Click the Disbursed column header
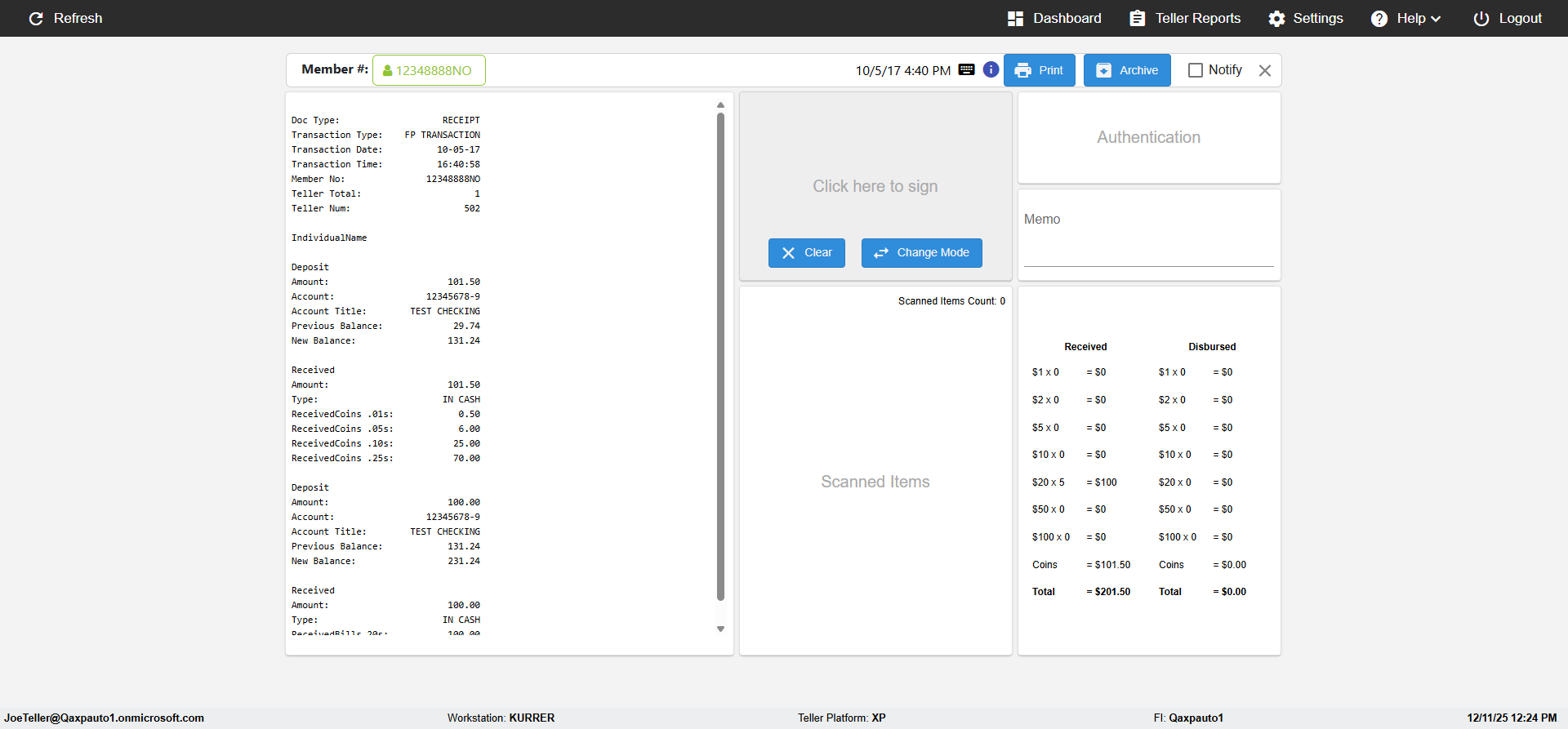This screenshot has height=729, width=1568. tap(1212, 347)
